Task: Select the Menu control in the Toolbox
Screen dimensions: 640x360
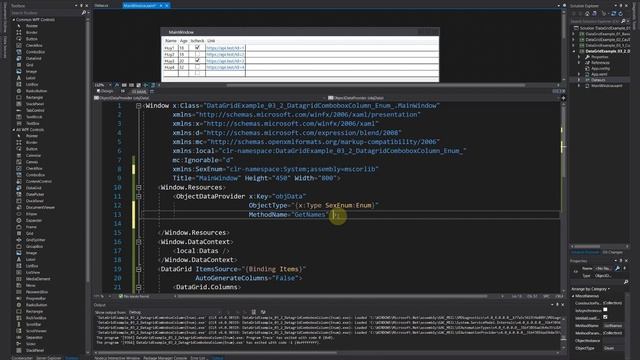Action: [31, 285]
